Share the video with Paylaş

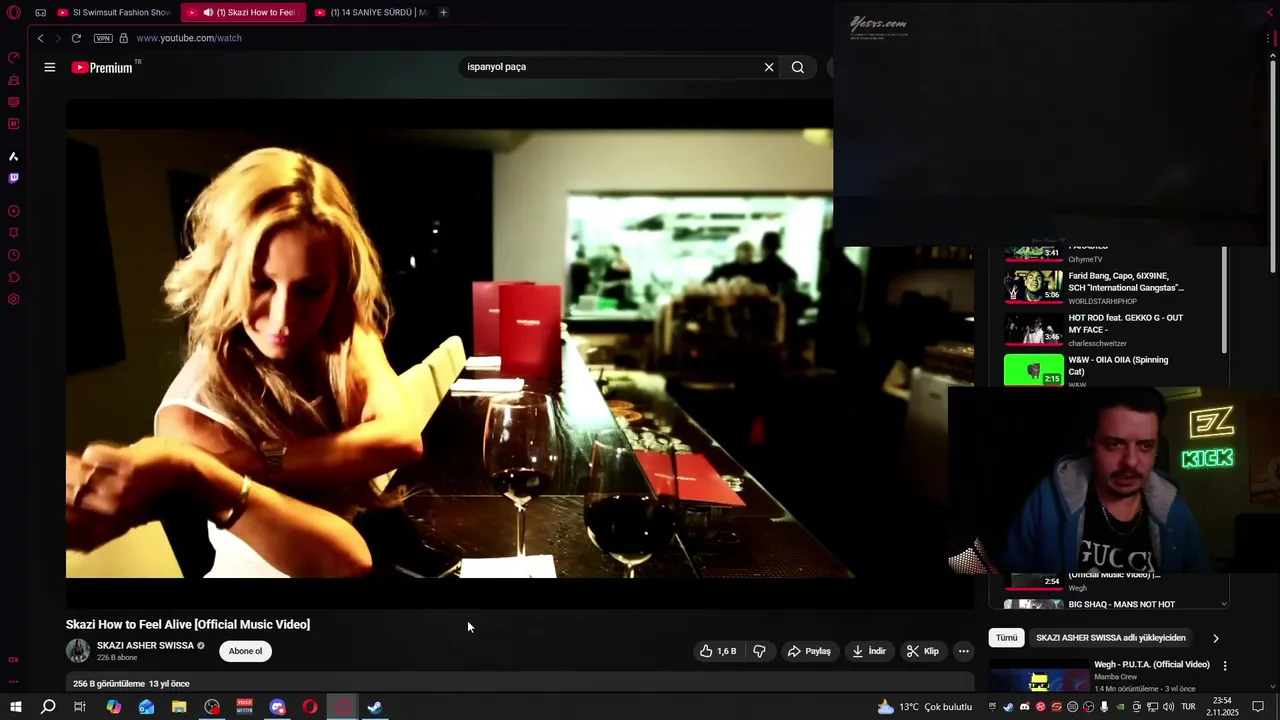[809, 651]
